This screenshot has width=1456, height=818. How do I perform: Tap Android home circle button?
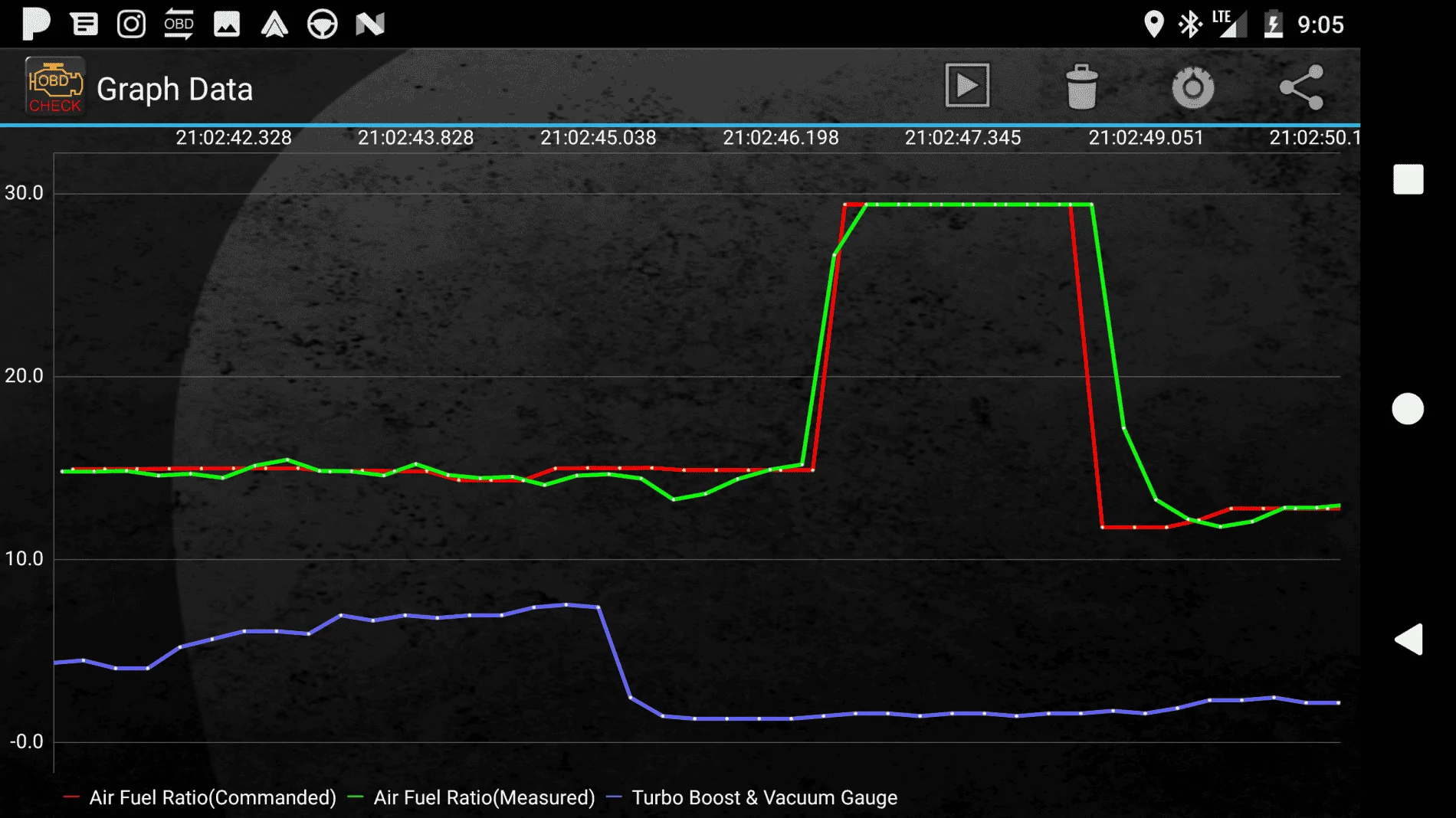[1408, 408]
